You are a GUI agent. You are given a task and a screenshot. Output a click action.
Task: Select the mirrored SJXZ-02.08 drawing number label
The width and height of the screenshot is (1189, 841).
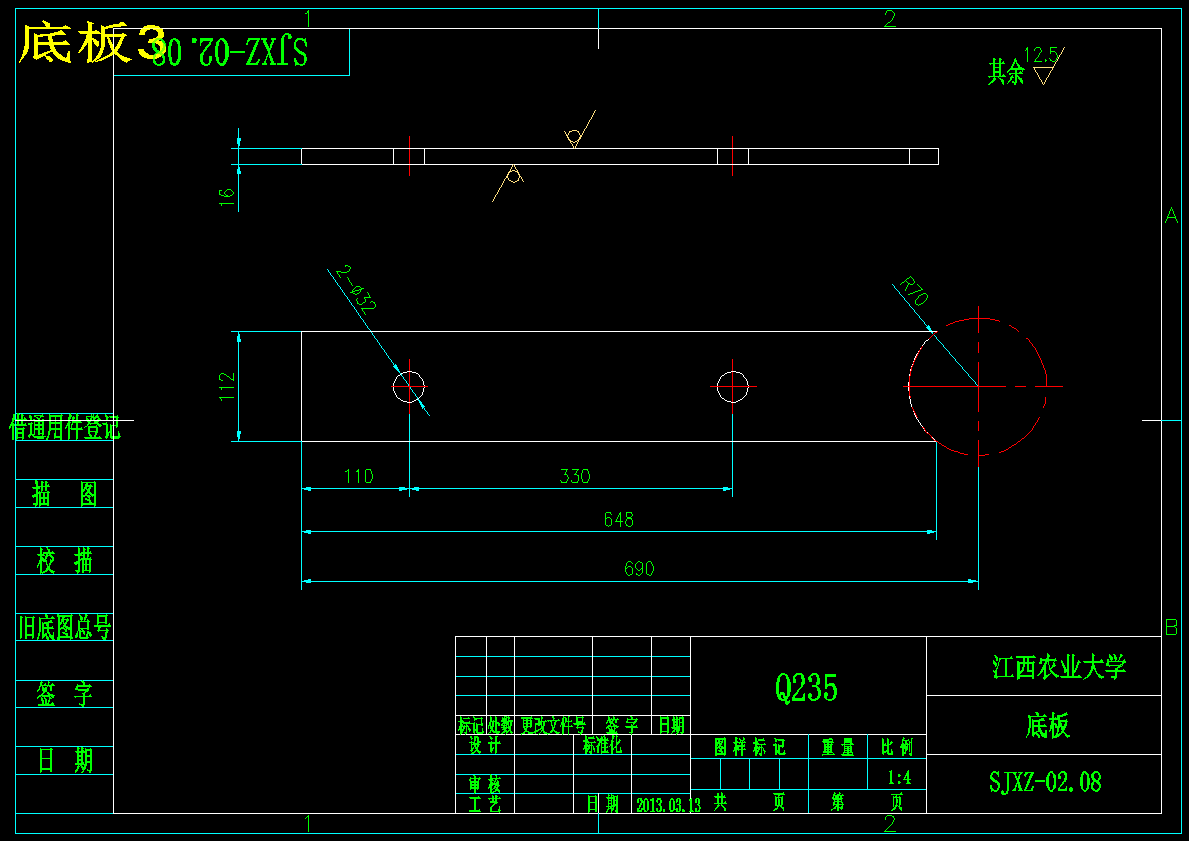tap(230, 53)
